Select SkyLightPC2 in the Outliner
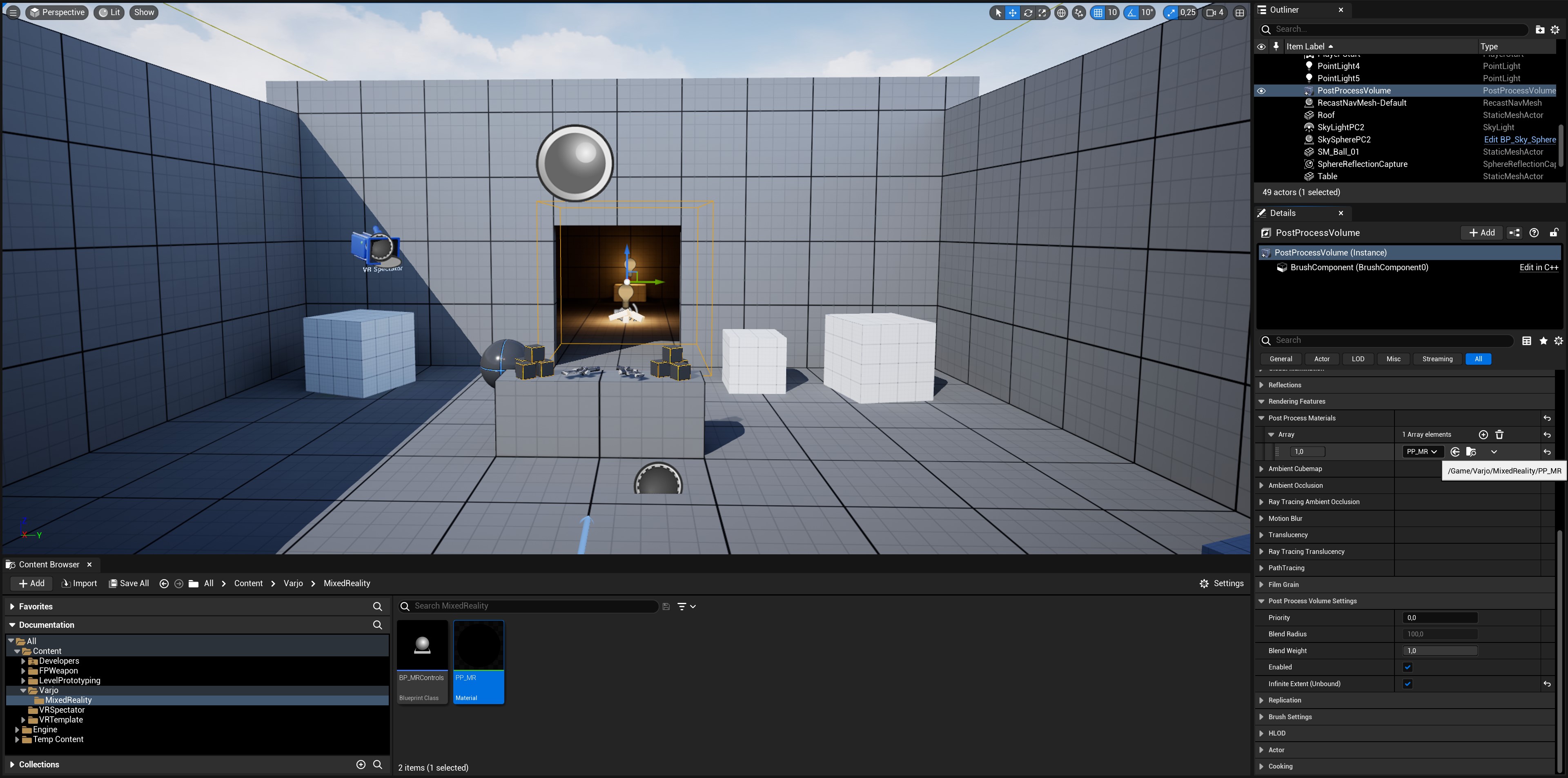 (1341, 127)
